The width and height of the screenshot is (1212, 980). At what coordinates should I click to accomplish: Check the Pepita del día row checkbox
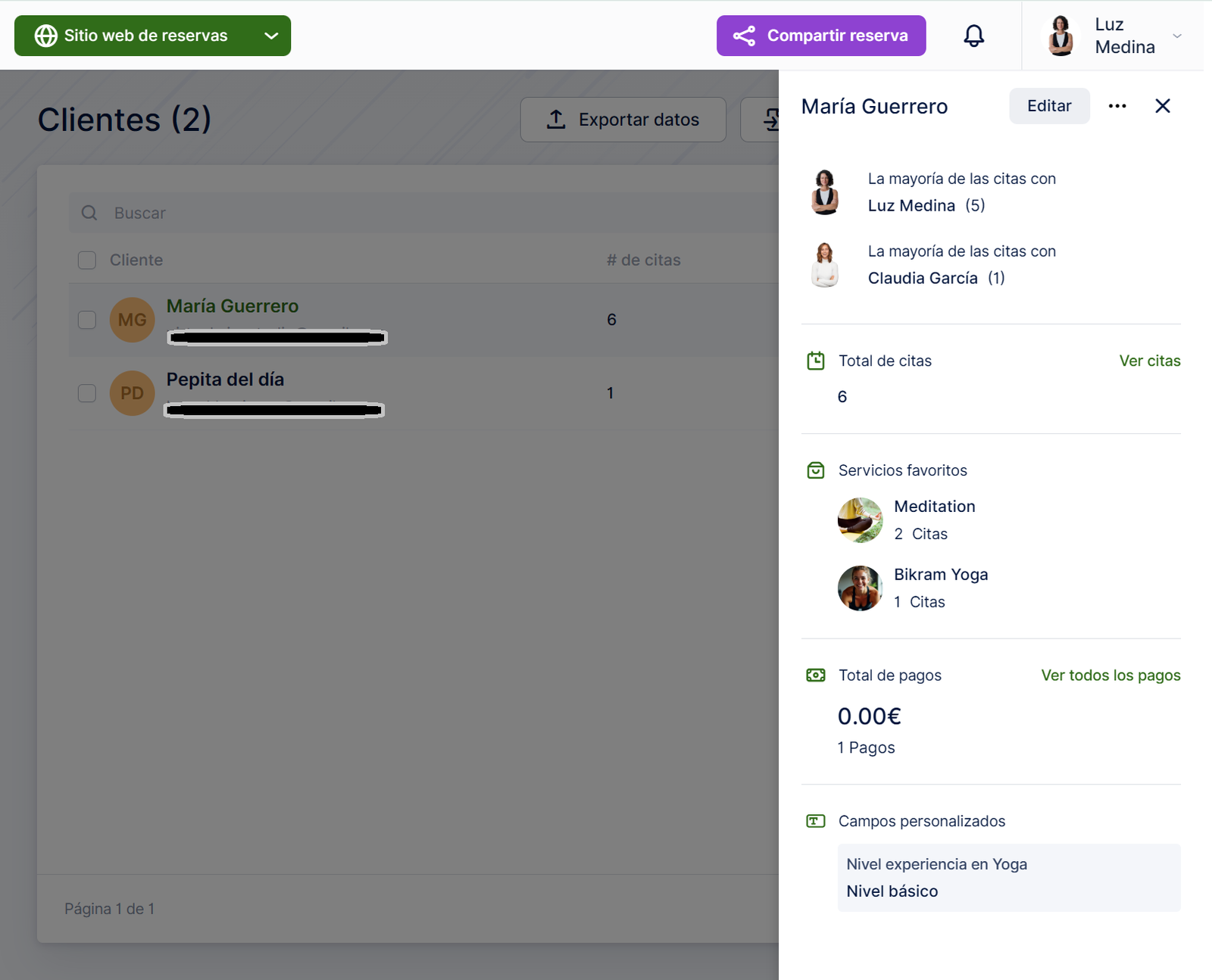point(87,393)
